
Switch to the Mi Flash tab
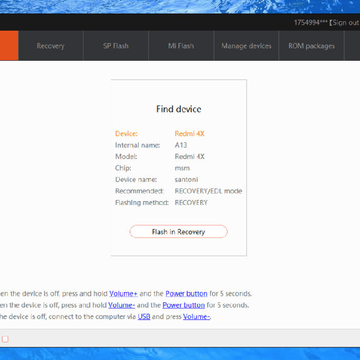click(x=181, y=46)
